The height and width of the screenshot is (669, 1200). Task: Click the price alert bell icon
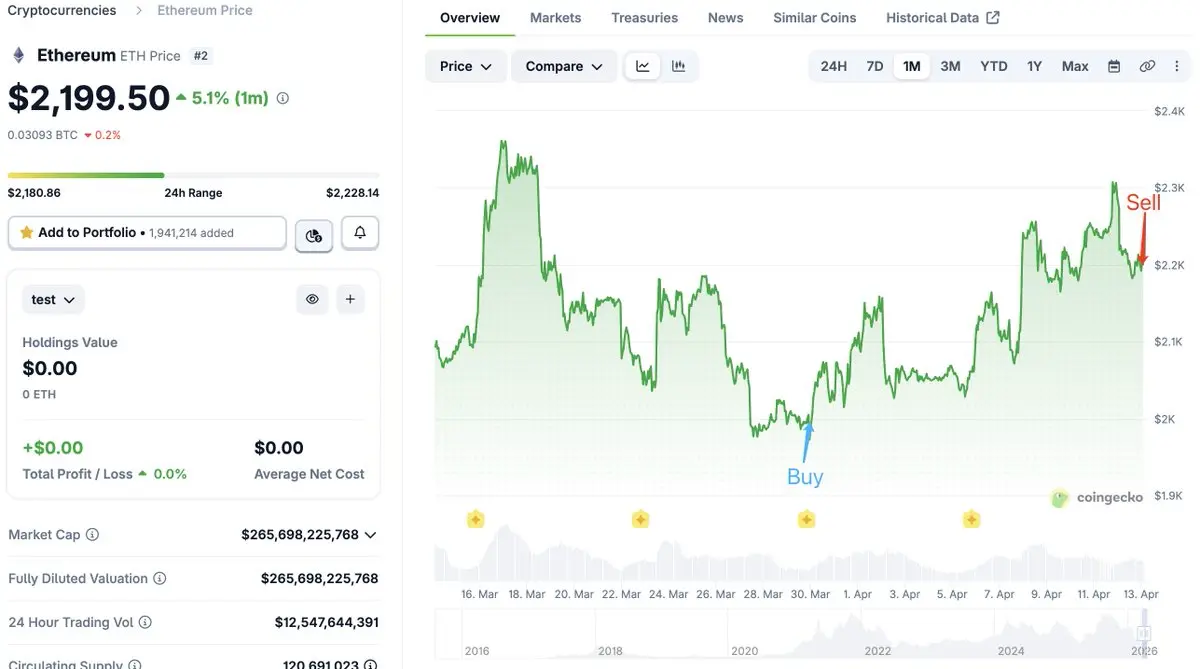[x=360, y=233]
